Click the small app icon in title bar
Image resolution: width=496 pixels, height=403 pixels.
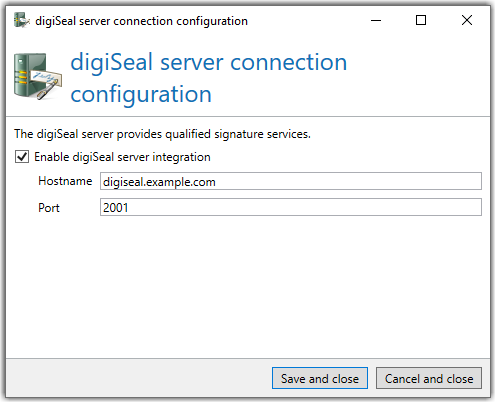click(22, 20)
